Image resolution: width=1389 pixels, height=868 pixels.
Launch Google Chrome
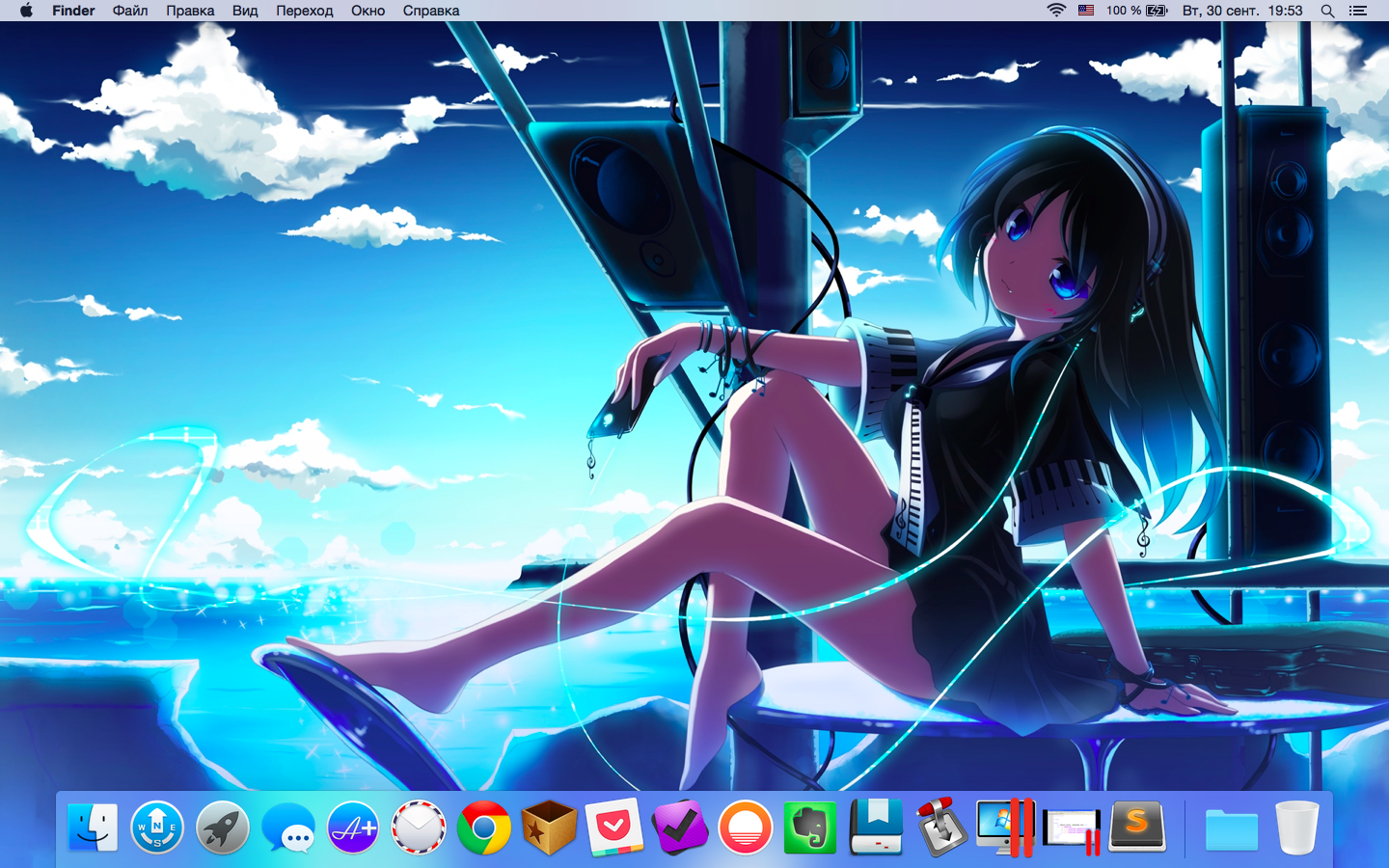point(484,827)
